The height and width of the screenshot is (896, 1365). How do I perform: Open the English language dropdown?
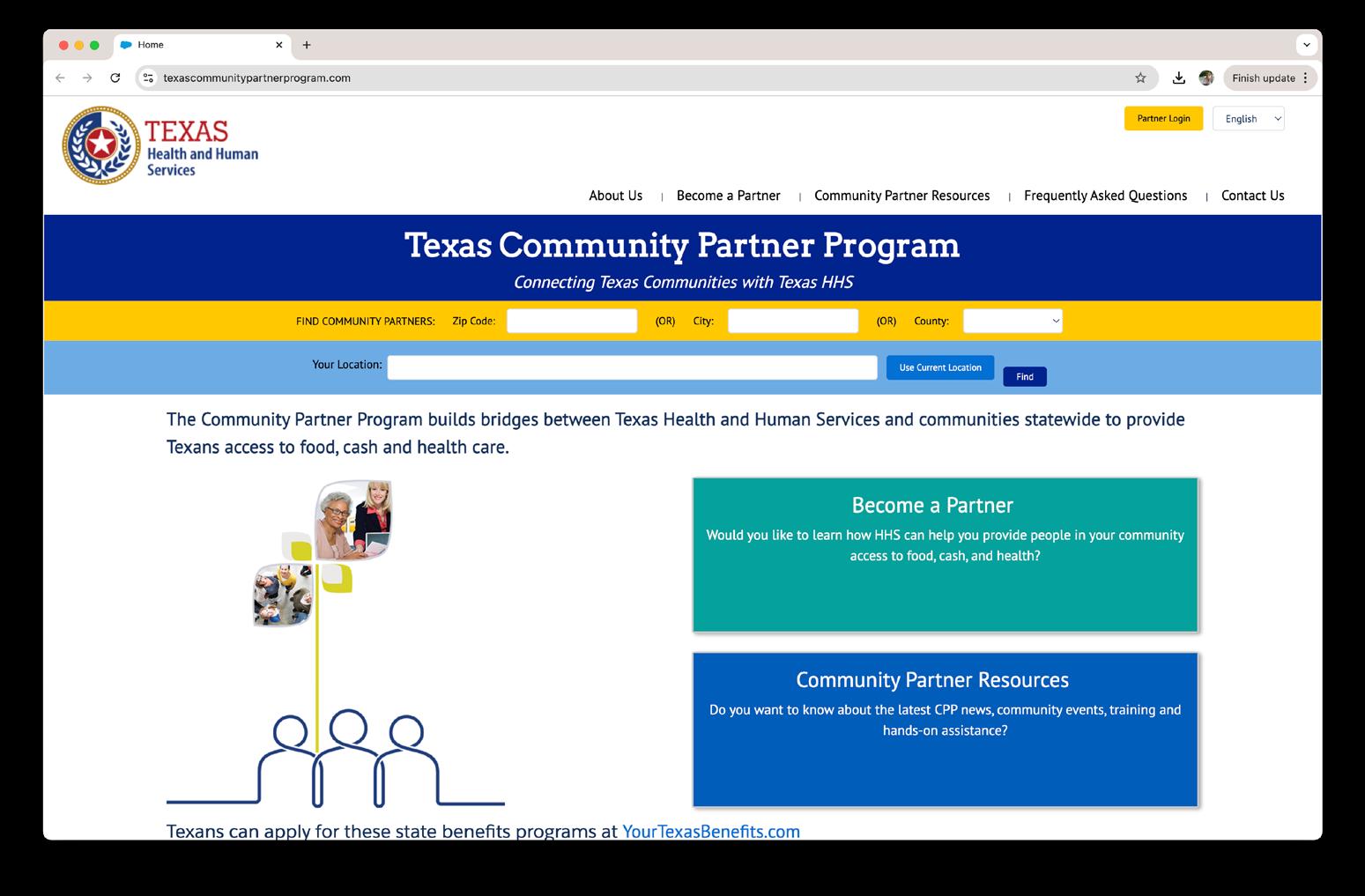tap(1249, 118)
